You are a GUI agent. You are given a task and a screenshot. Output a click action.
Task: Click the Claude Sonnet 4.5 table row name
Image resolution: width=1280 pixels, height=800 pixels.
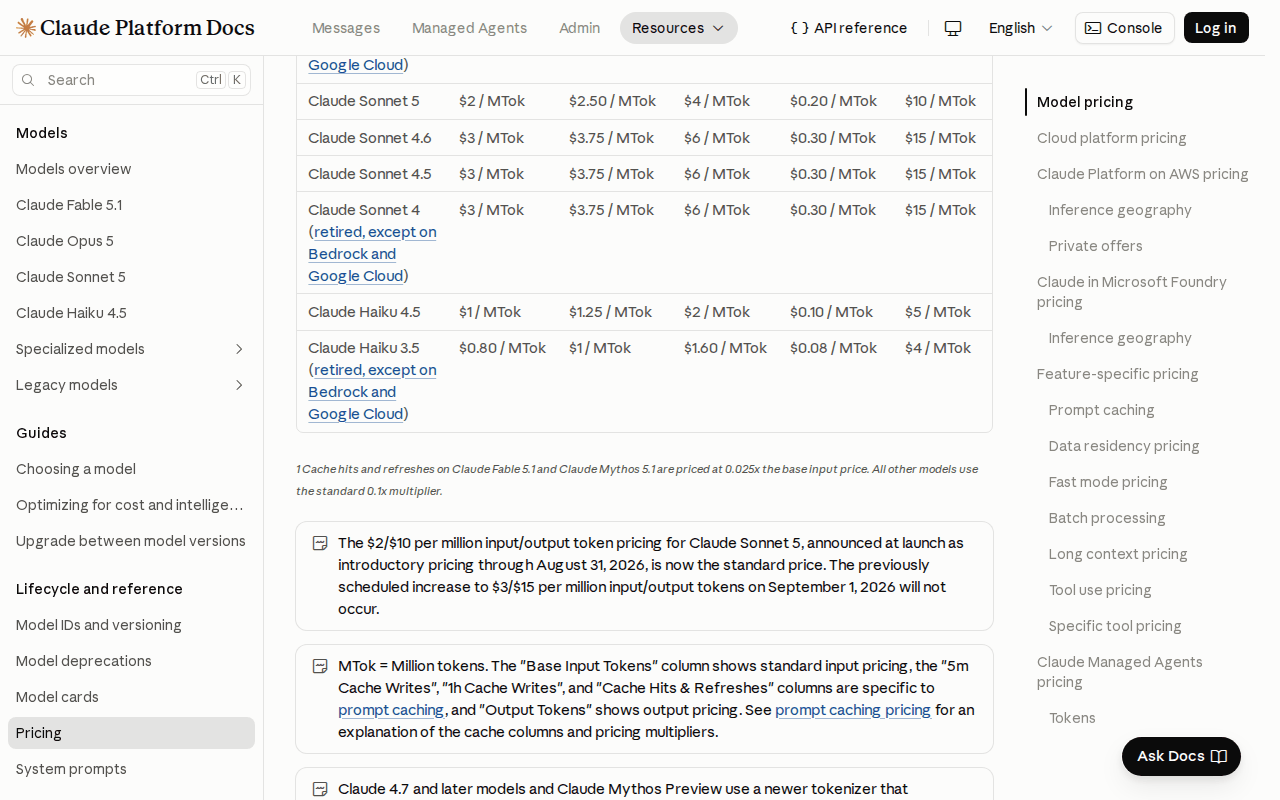tap(370, 174)
